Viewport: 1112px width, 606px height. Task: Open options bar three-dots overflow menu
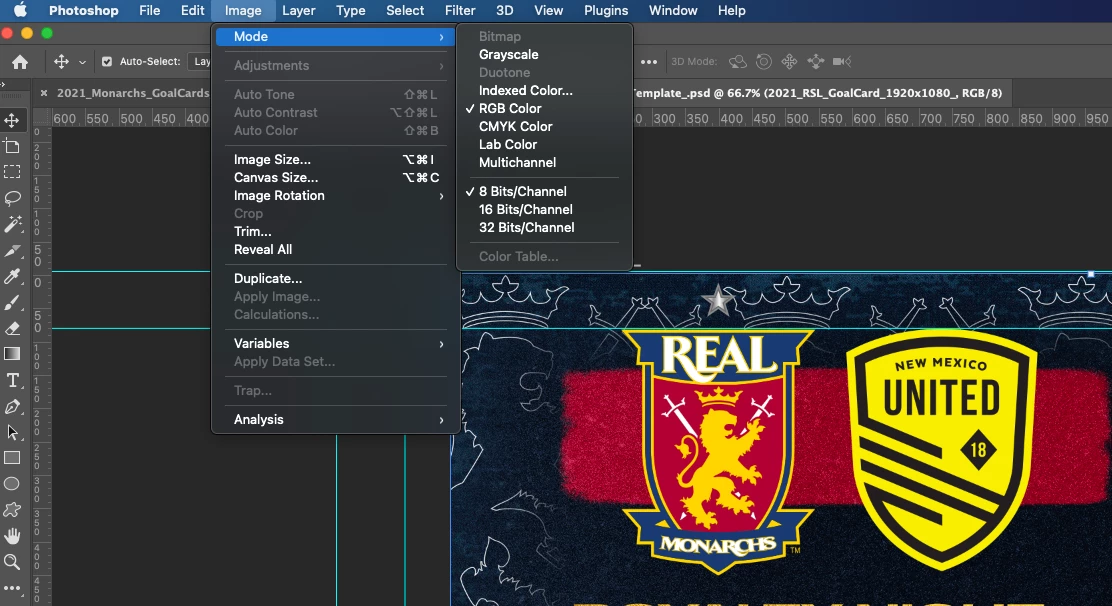[x=649, y=62]
